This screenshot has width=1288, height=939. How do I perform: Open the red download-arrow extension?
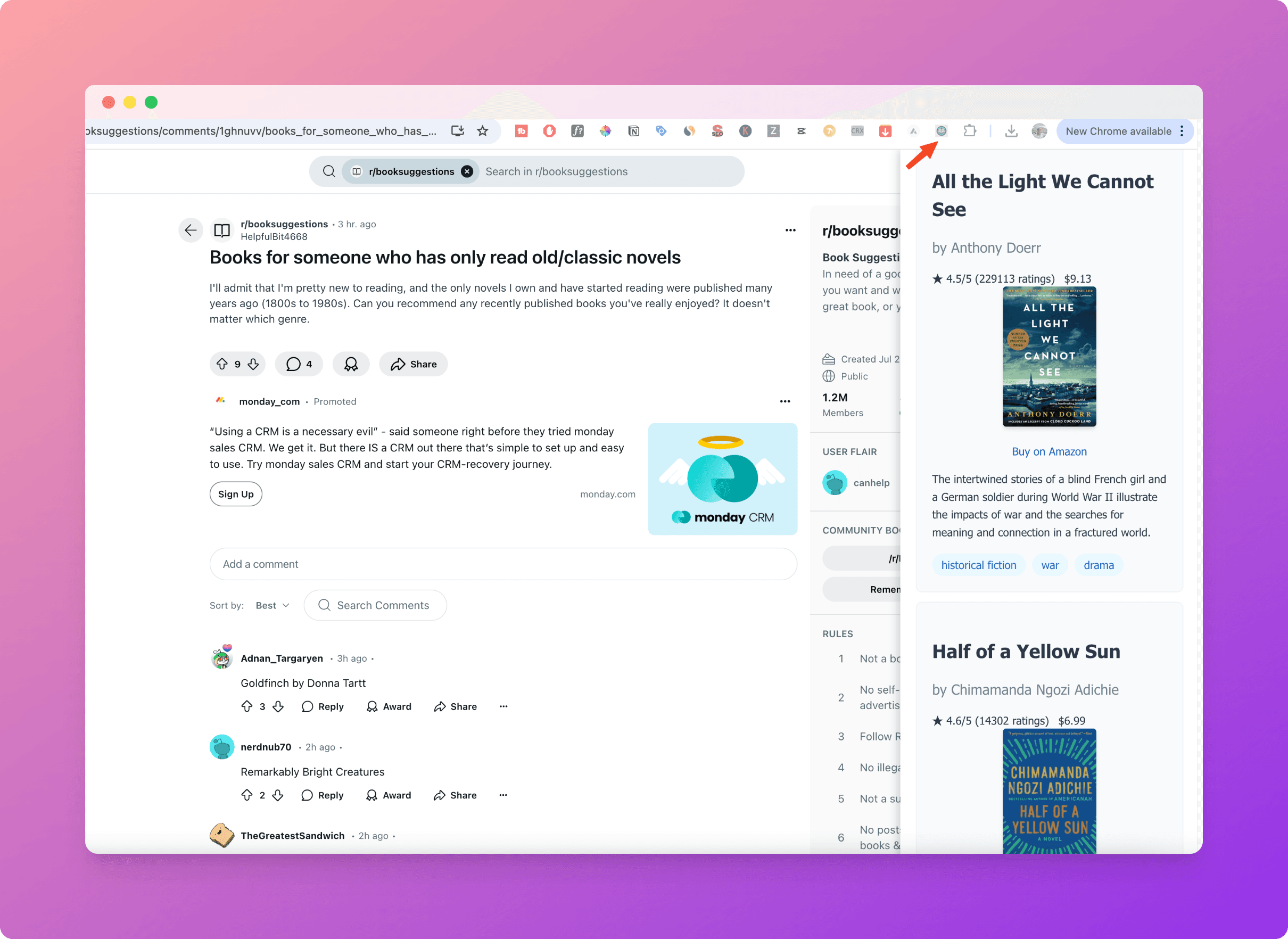pyautogui.click(x=885, y=131)
